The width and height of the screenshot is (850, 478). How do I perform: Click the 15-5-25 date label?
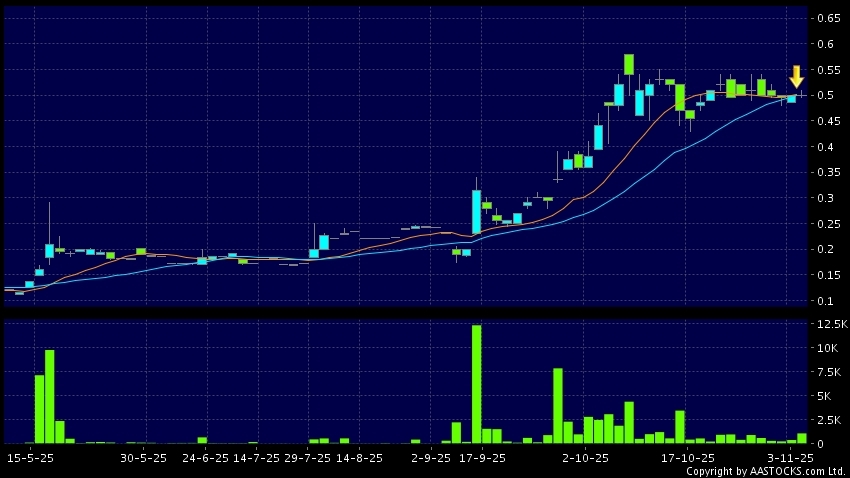tap(30, 458)
